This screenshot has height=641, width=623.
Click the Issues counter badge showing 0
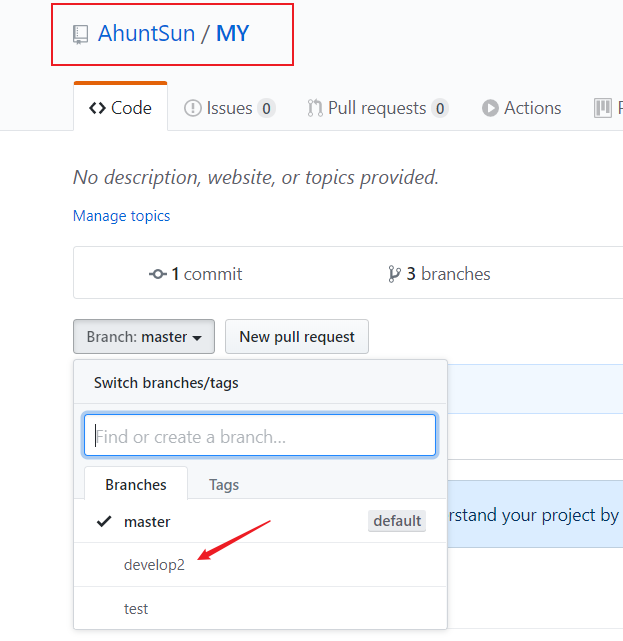[266, 109]
